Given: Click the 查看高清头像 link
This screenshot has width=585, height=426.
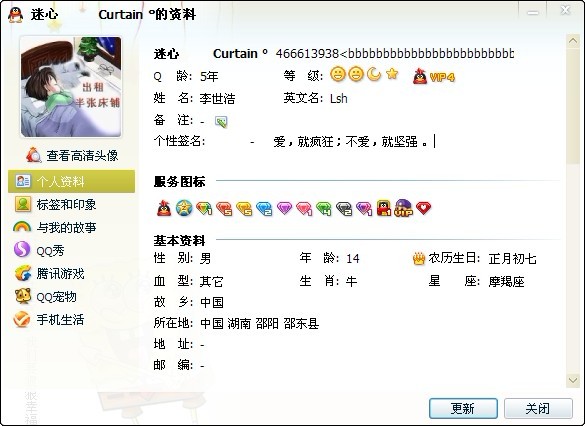Looking at the screenshot, I should 82,156.
